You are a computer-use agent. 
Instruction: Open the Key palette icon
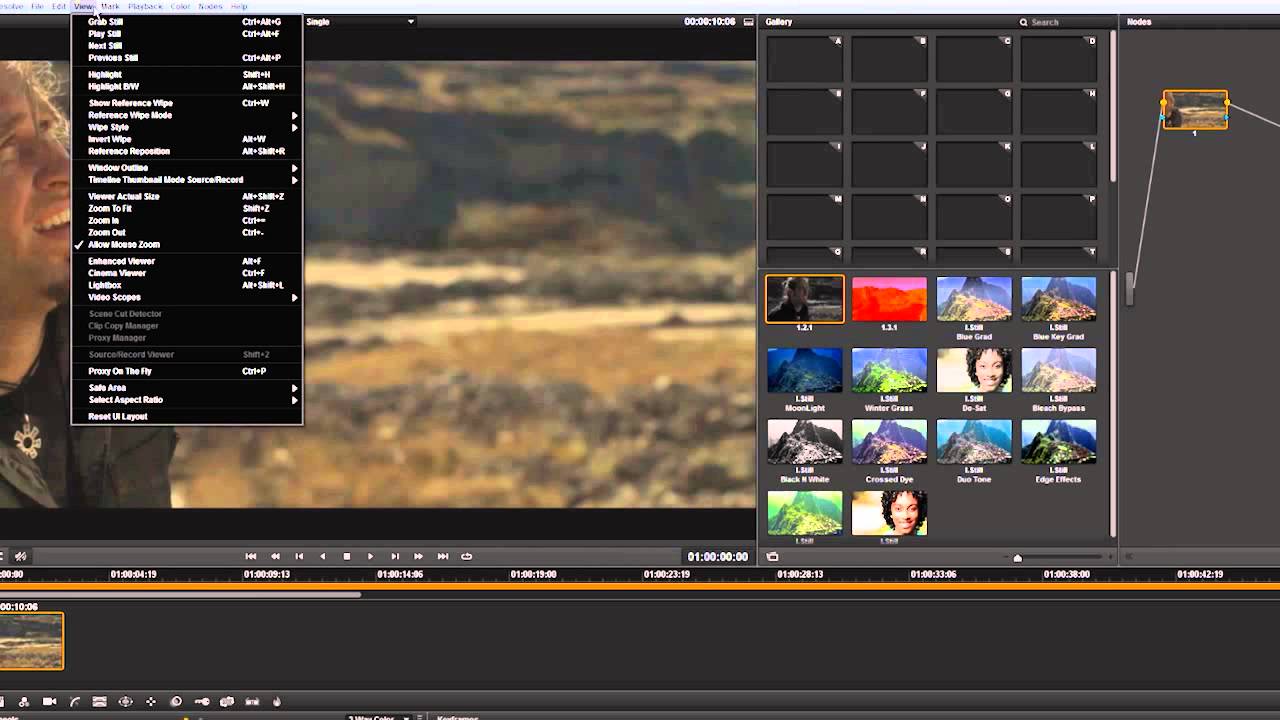(201, 702)
